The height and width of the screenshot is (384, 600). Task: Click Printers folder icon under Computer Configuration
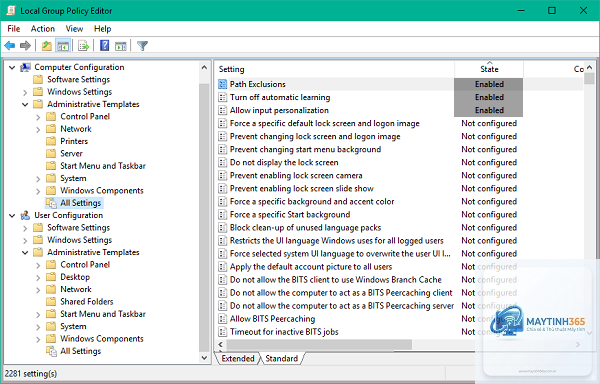pyautogui.click(x=51, y=141)
